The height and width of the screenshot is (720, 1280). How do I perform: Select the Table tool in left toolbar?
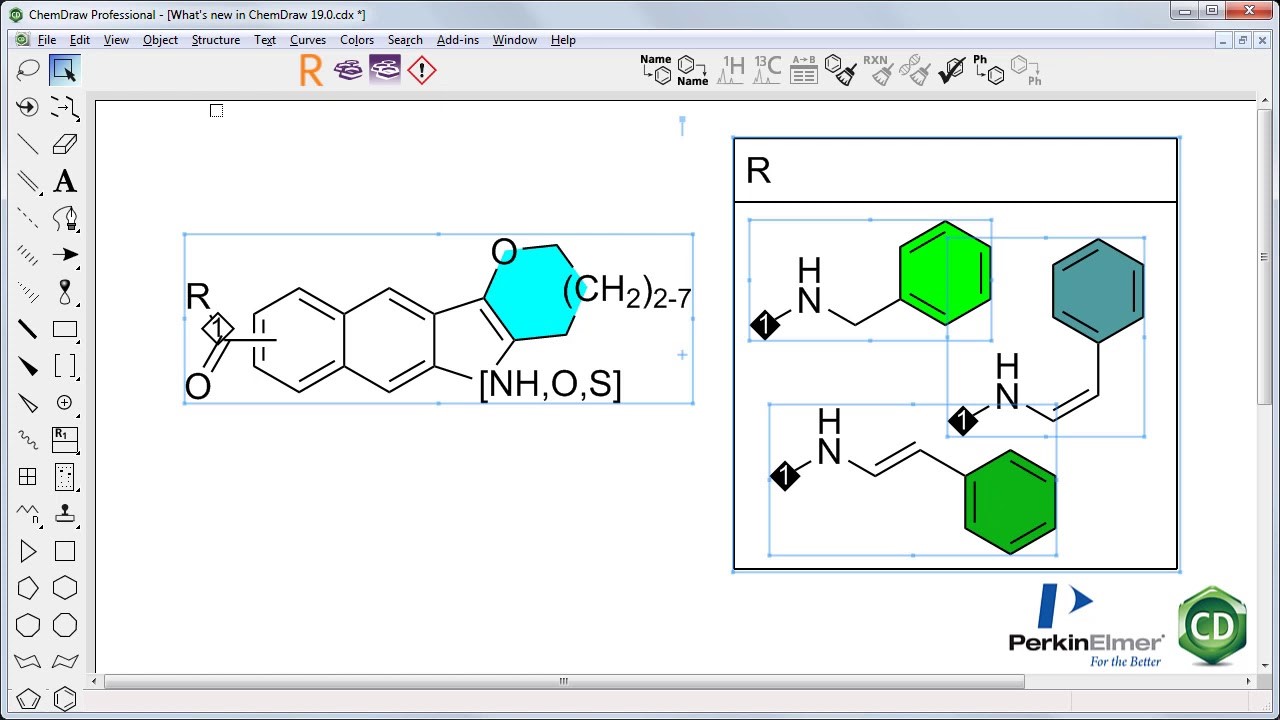pos(28,477)
